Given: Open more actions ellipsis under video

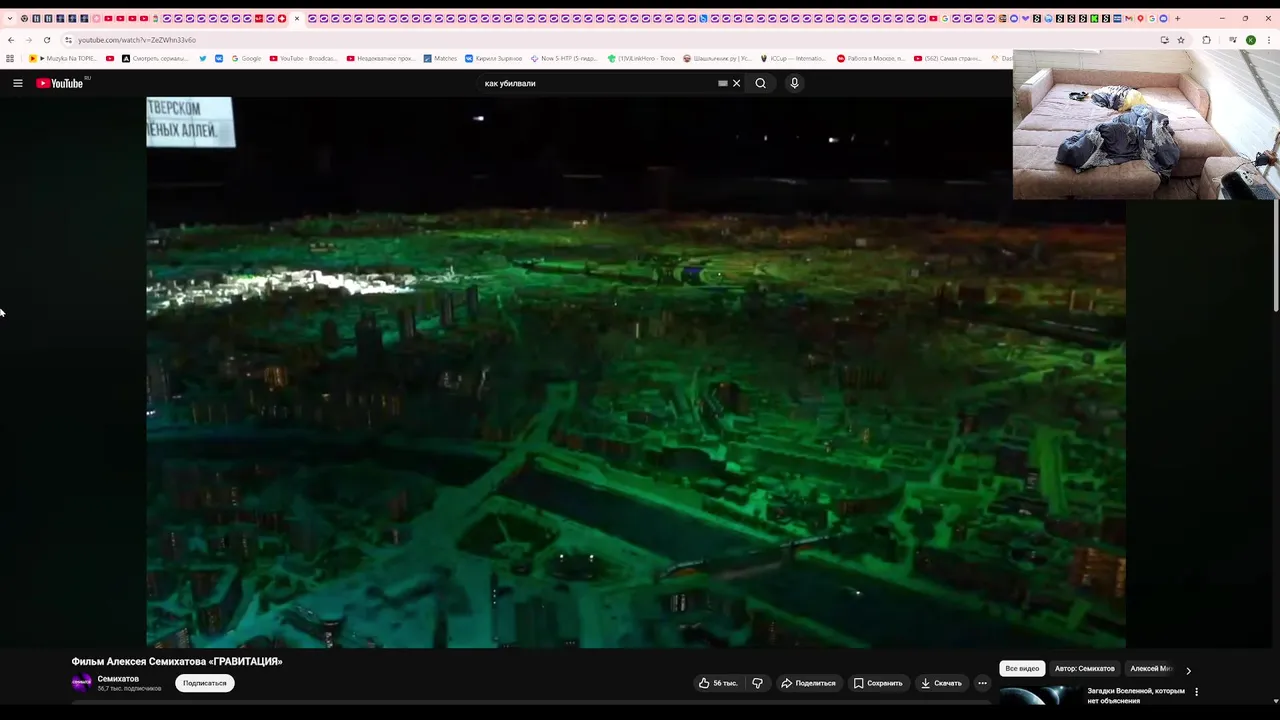Looking at the screenshot, I should coord(983,683).
